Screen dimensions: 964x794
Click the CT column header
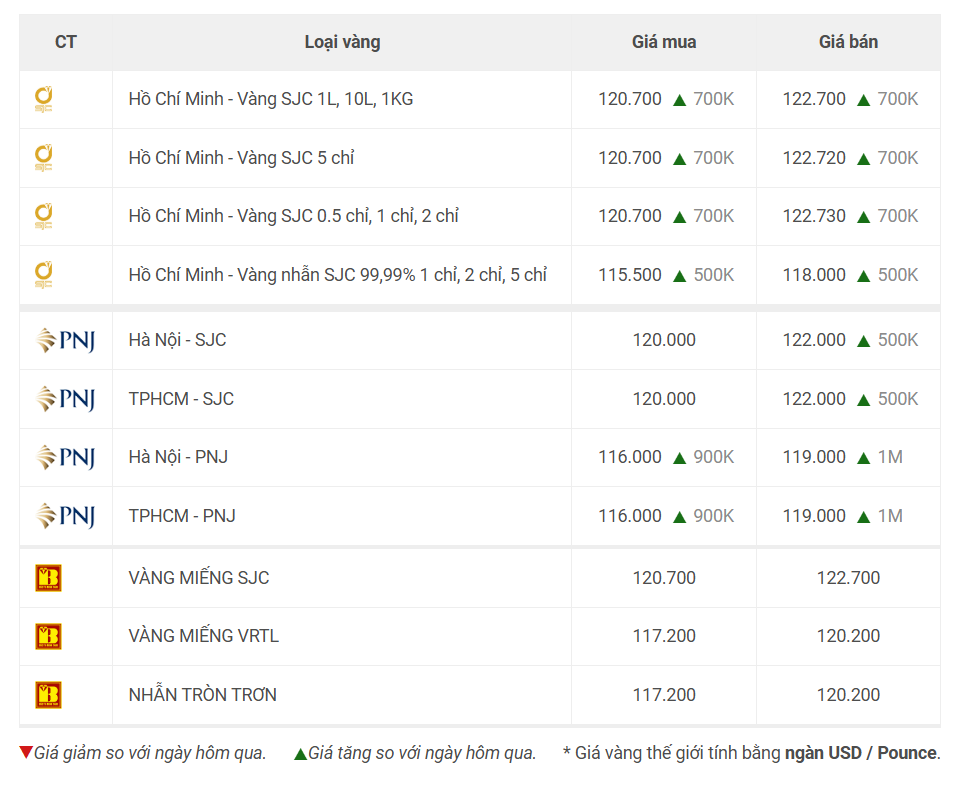66,42
